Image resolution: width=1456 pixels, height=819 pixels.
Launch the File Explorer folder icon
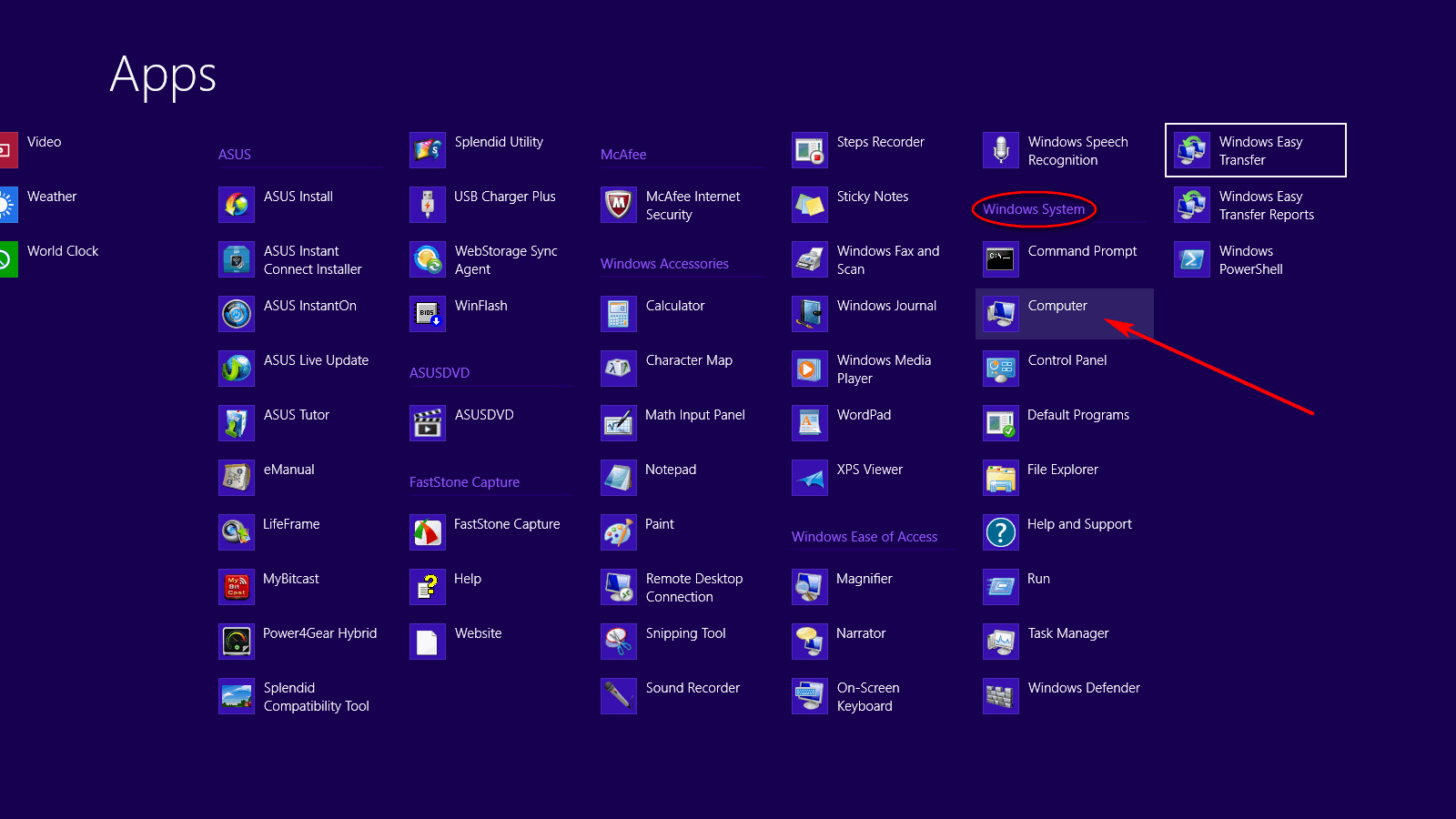point(1001,478)
